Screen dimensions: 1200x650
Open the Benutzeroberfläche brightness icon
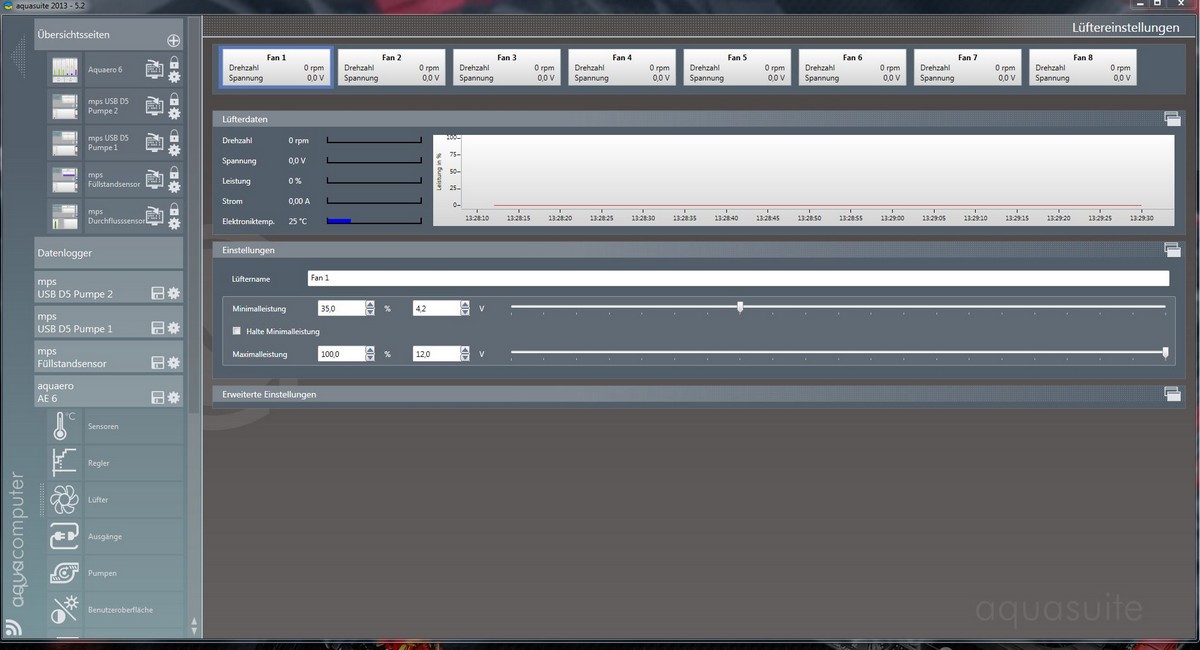point(64,609)
